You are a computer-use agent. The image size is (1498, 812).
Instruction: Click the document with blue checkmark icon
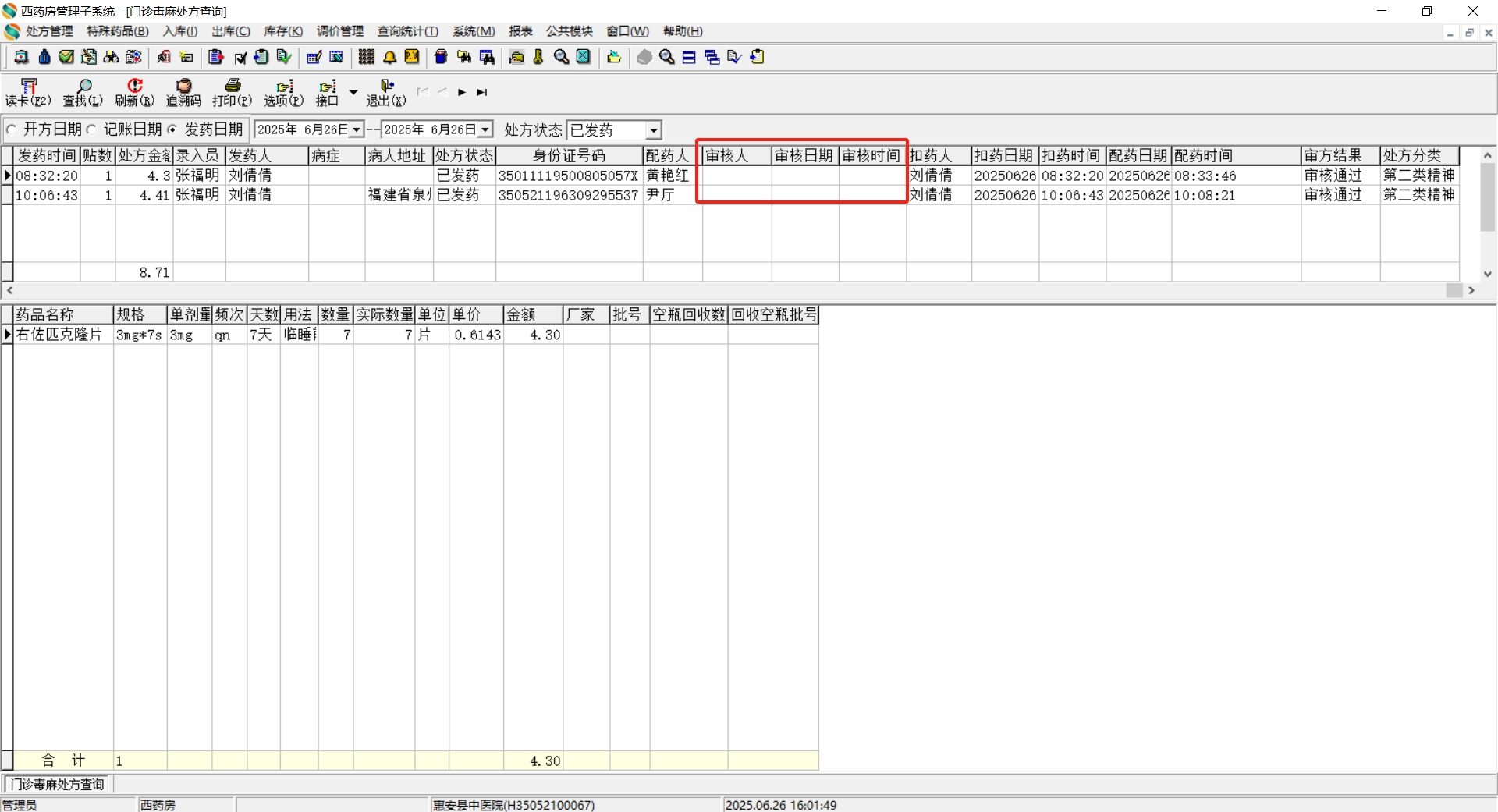[734, 57]
